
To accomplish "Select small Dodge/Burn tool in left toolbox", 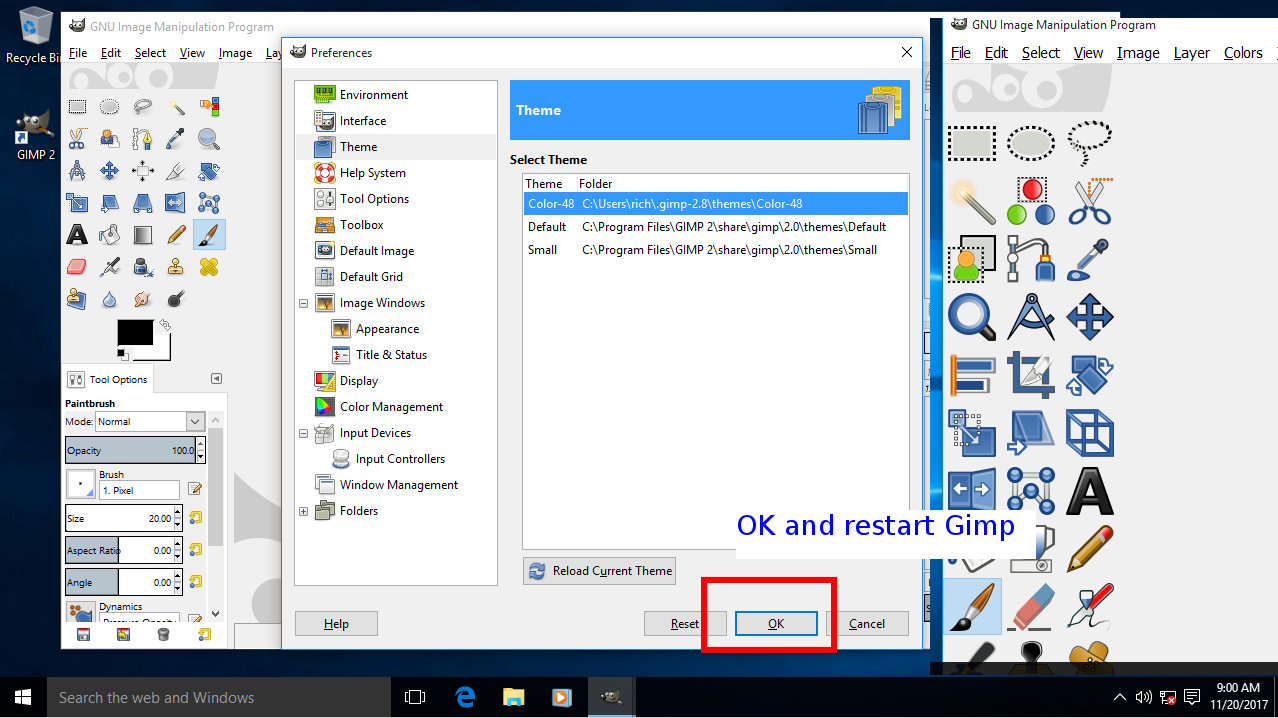I will point(176,298).
